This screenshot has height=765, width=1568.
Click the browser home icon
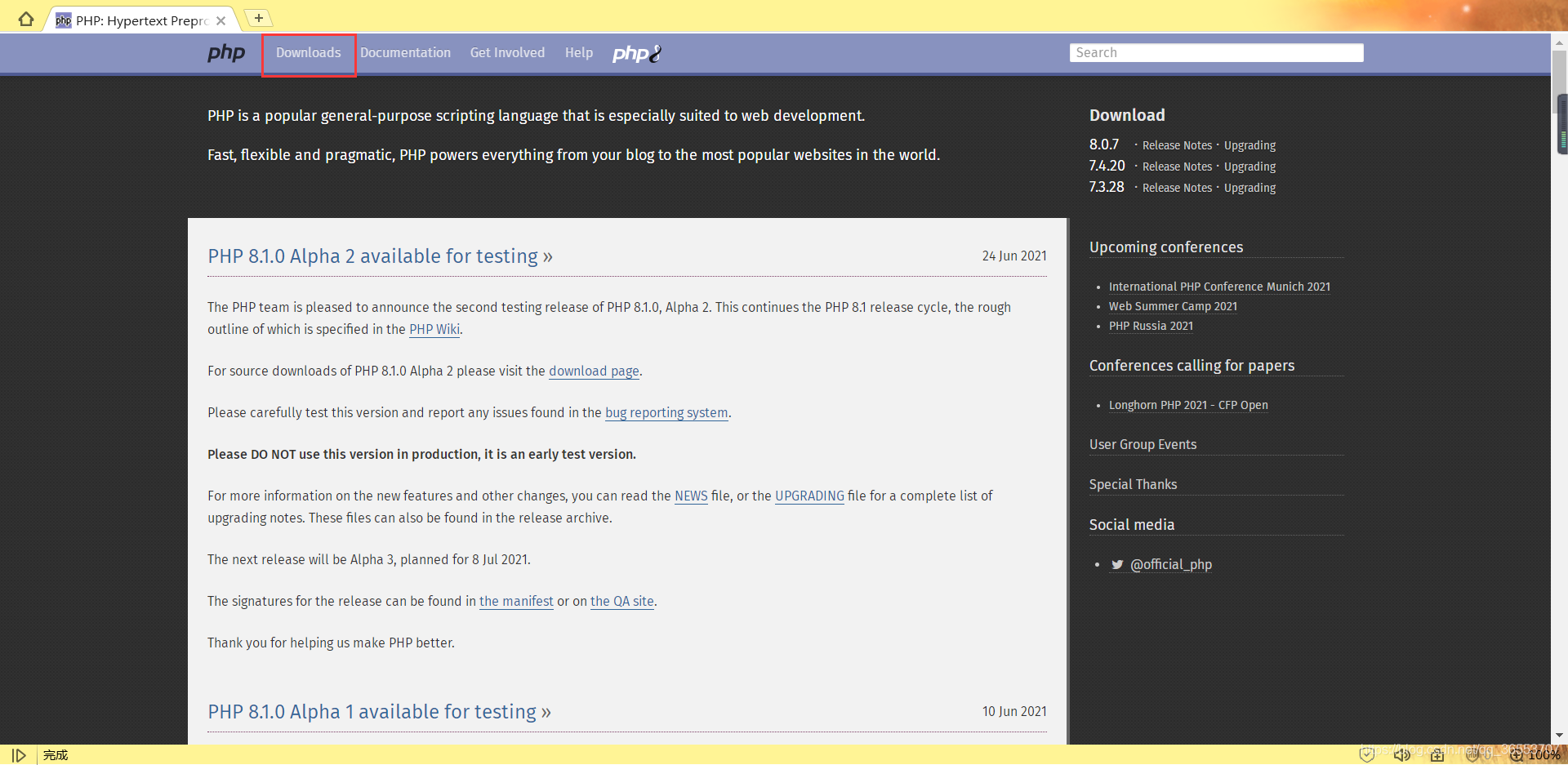point(26,20)
